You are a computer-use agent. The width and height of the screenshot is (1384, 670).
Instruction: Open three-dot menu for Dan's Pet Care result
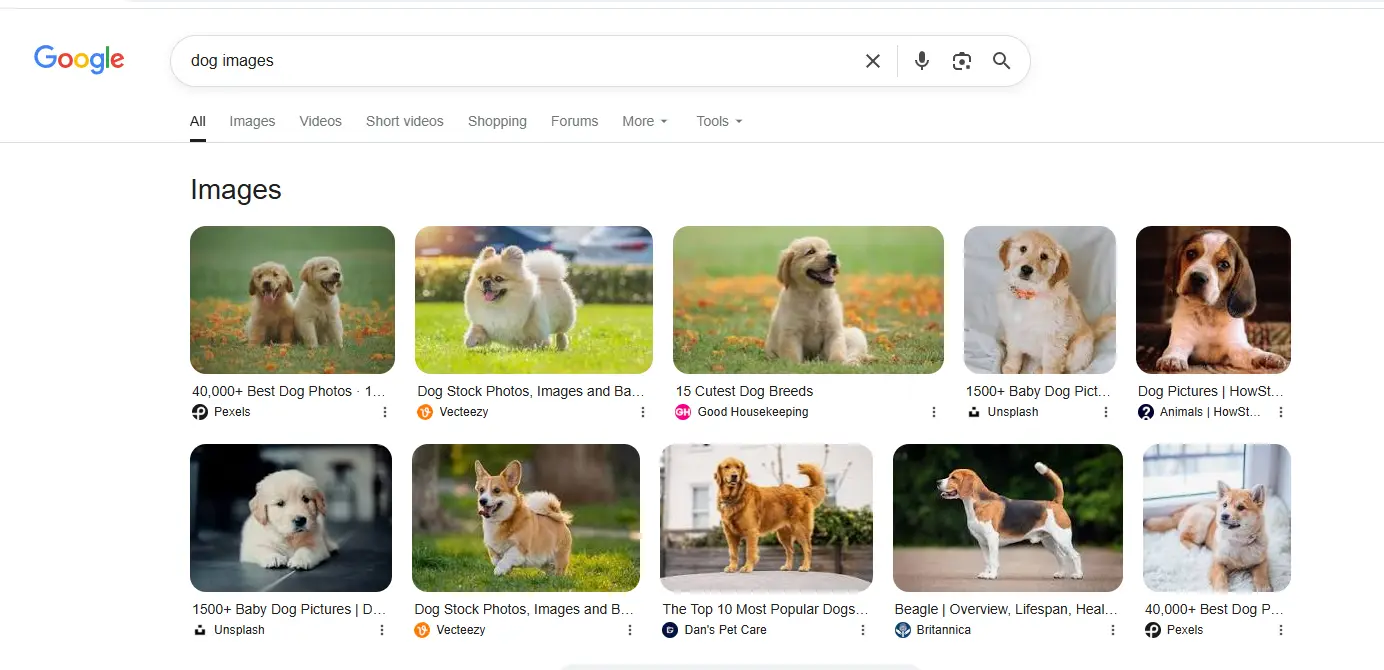click(863, 630)
